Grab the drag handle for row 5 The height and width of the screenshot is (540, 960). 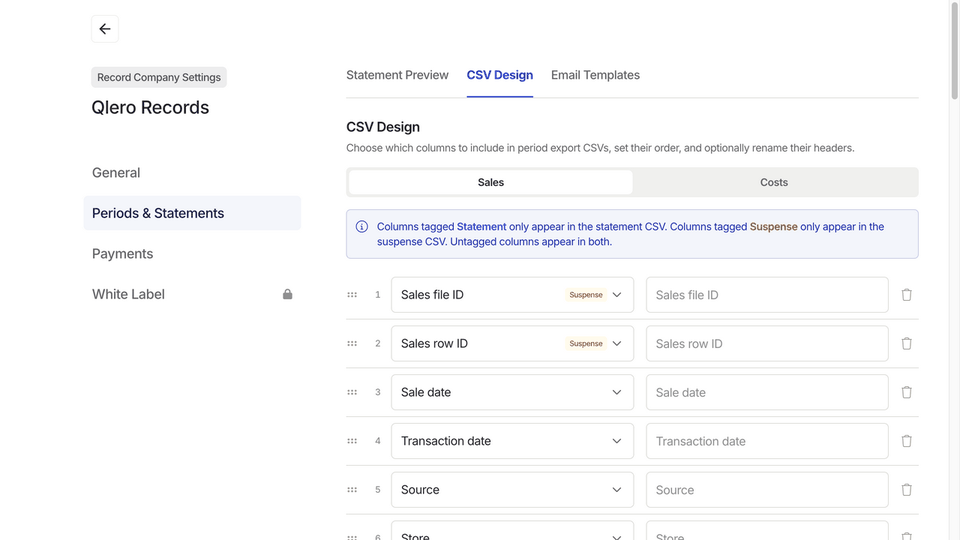coord(352,490)
